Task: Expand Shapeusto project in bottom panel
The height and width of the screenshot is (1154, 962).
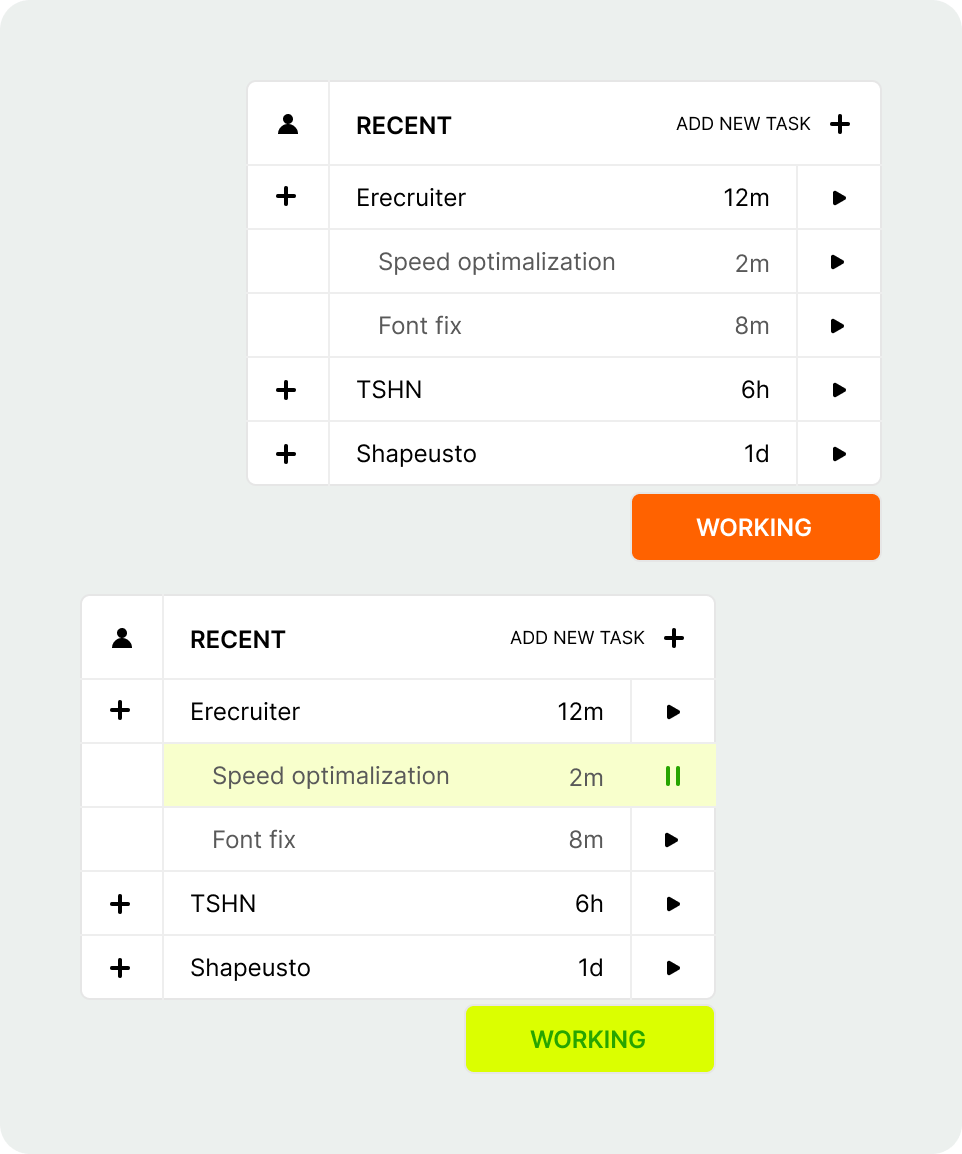Action: point(120,968)
